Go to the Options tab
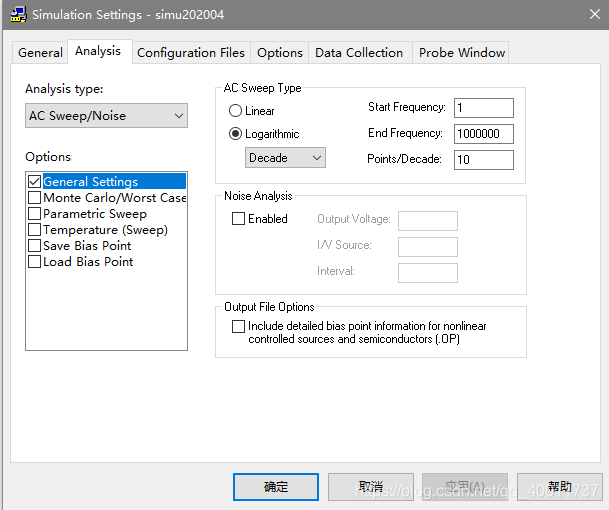The height and width of the screenshot is (510, 609). (x=280, y=52)
